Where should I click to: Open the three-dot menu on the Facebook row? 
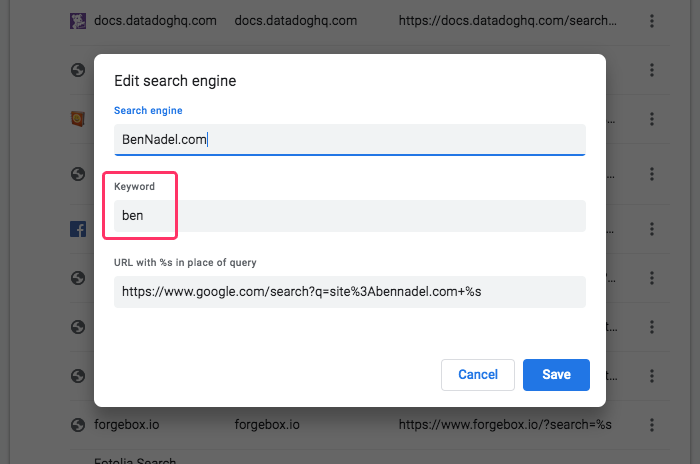click(x=652, y=229)
